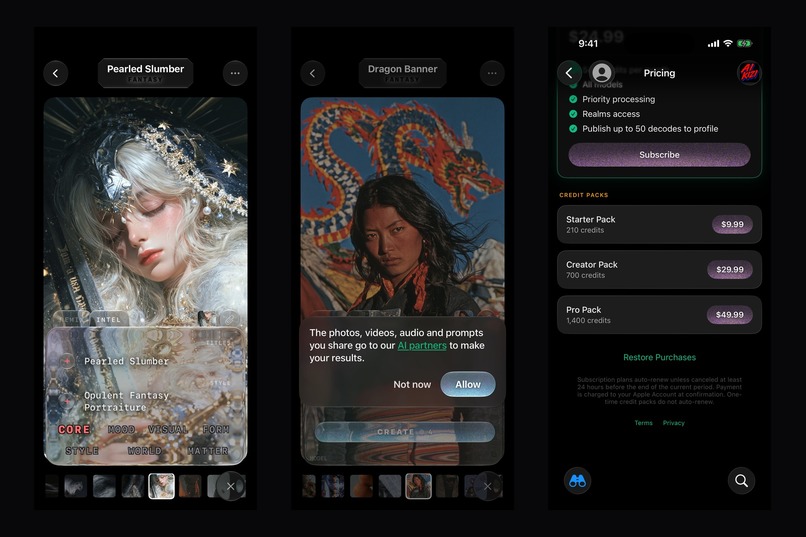Select the highlighted Pearled Slumber thumbnail
The width and height of the screenshot is (806, 537).
point(161,486)
